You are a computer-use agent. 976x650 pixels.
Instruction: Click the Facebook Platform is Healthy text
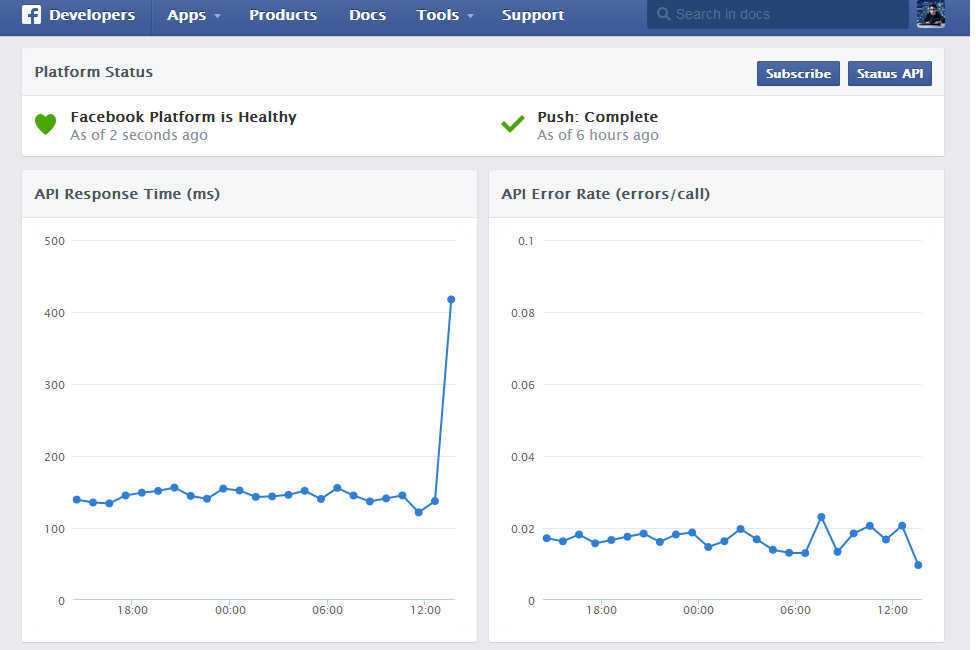point(184,117)
